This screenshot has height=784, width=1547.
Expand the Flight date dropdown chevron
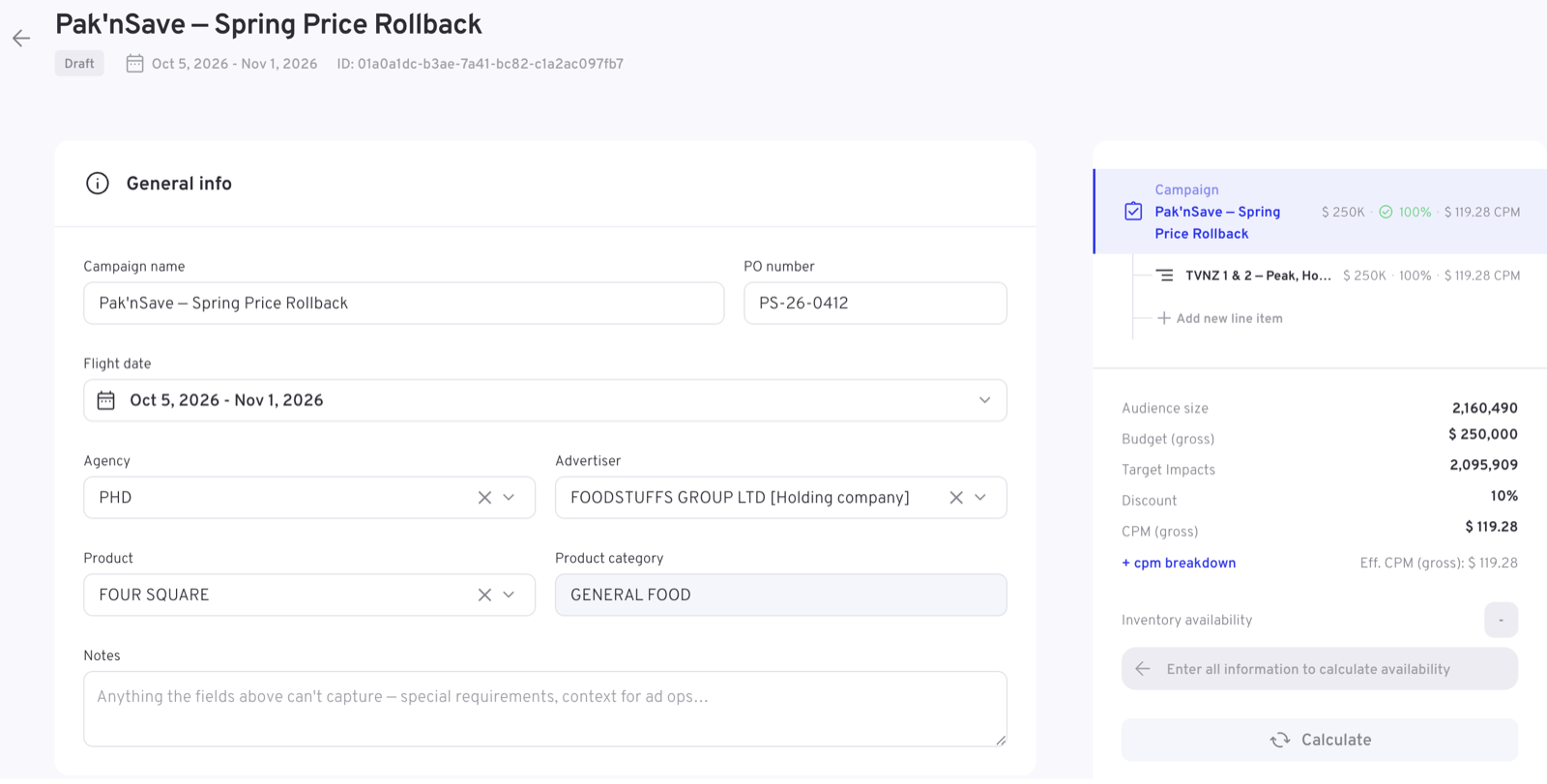(x=984, y=400)
